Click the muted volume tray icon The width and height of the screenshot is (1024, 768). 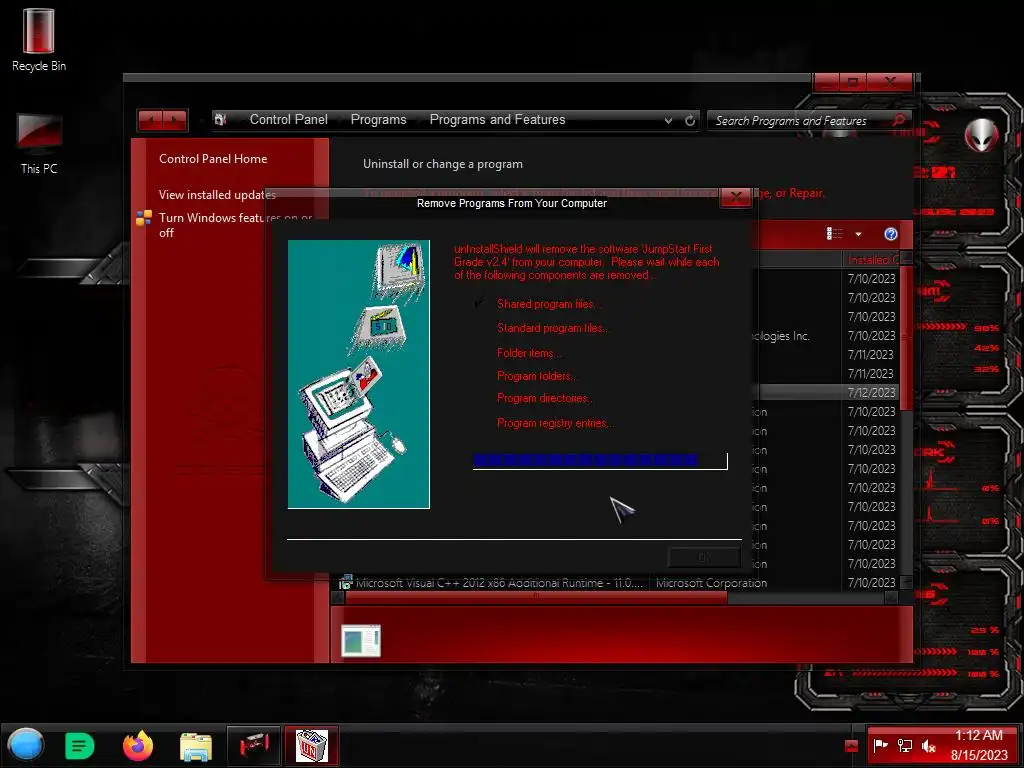928,745
